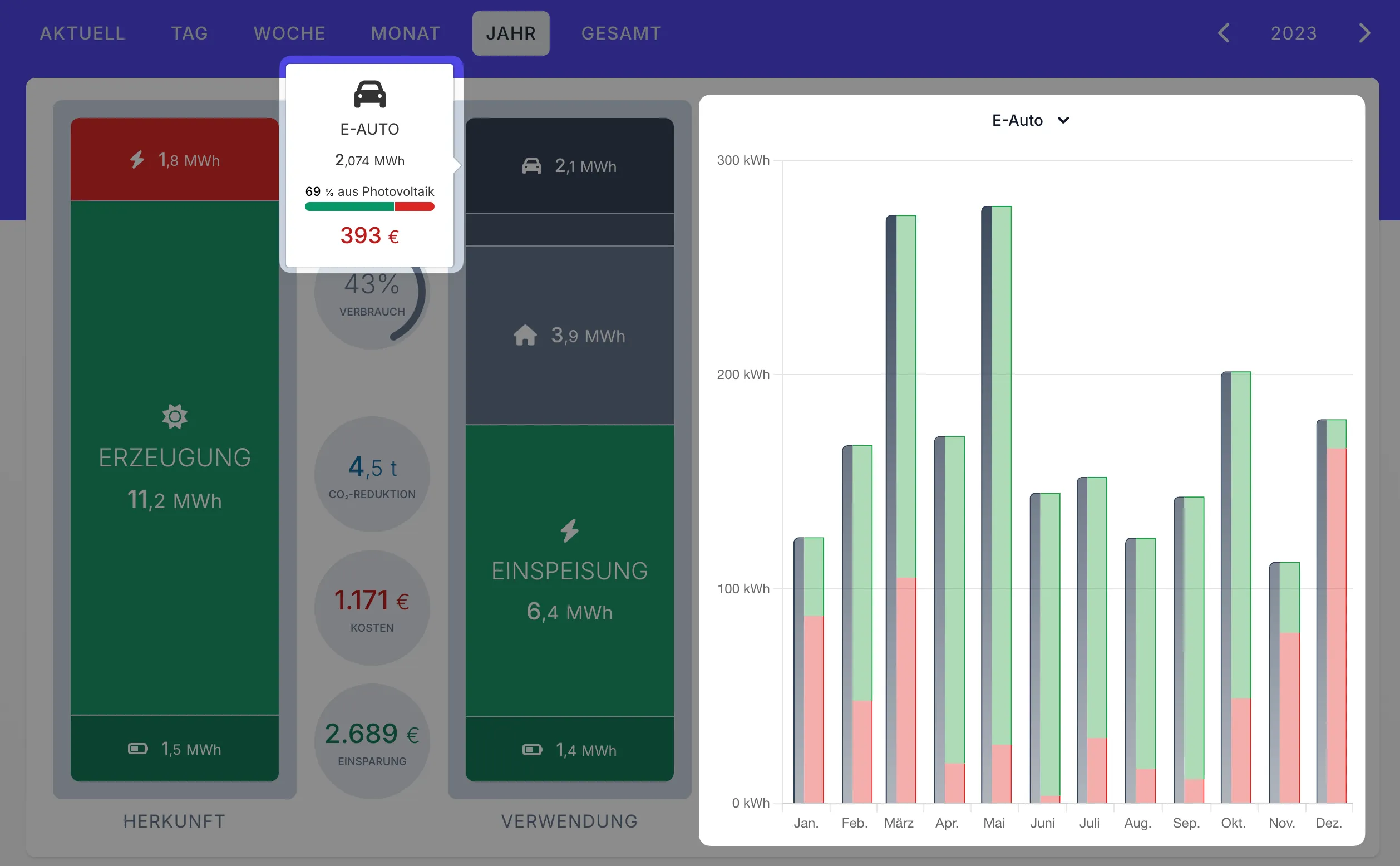The height and width of the screenshot is (866, 1400).
Task: Click the lightning icon above EINSPEISUNG
Action: (x=569, y=530)
